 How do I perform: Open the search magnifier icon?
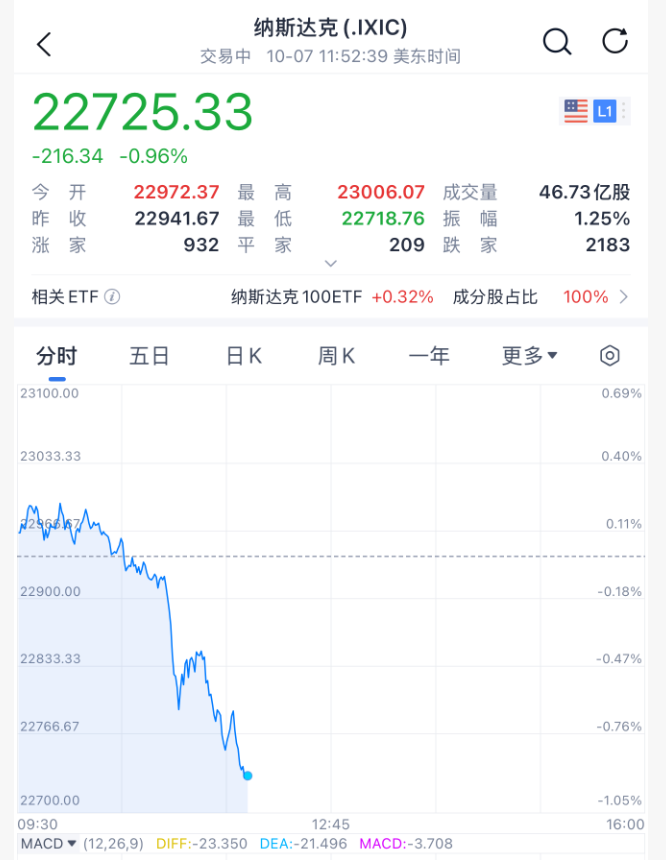[x=556, y=42]
